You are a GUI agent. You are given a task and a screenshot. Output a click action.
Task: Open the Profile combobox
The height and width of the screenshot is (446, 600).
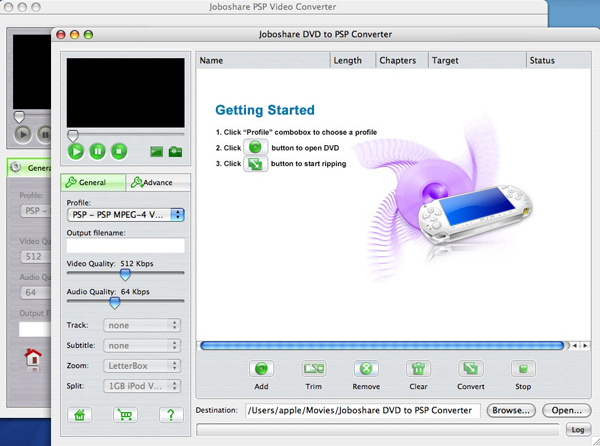pos(125,214)
